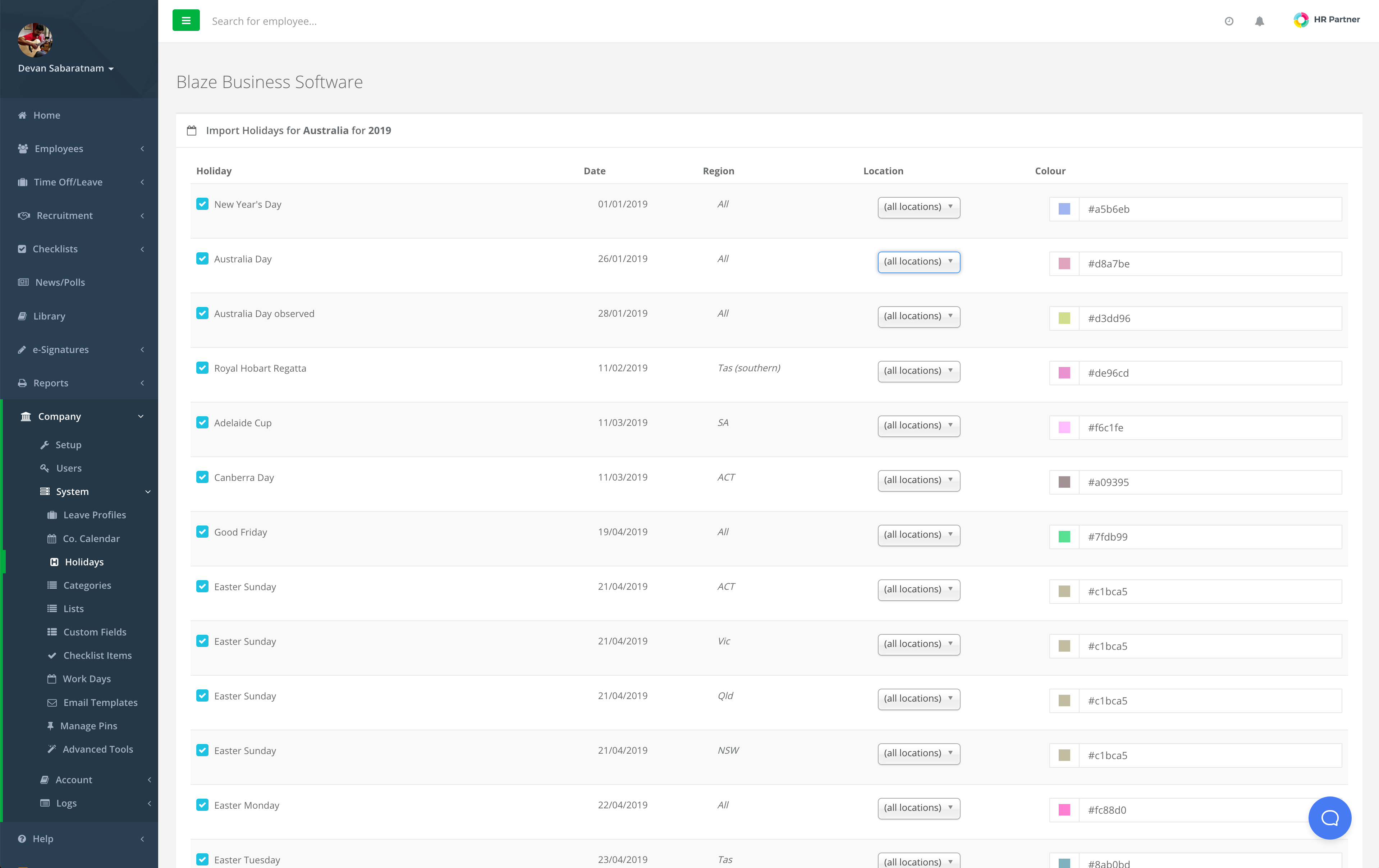Viewport: 1379px width, 868px height.
Task: Click the Holiday column header
Action: (214, 171)
